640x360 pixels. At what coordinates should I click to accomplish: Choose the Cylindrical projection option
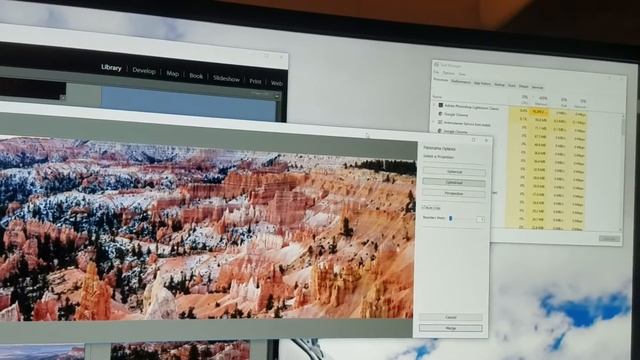454,182
